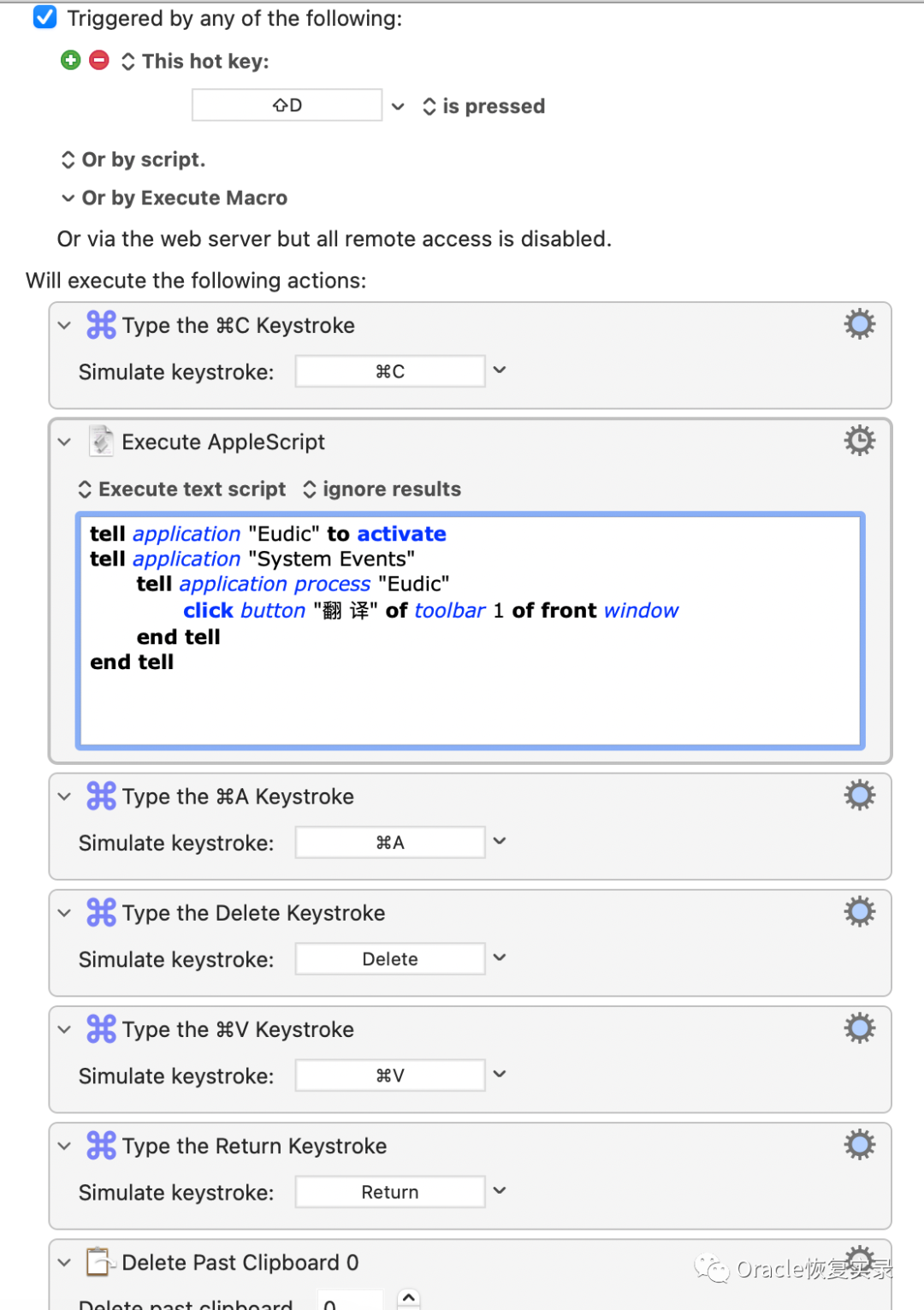Open dropdown beside the hot key ⇧D field
The width and height of the screenshot is (924, 1310).
pyautogui.click(x=398, y=106)
